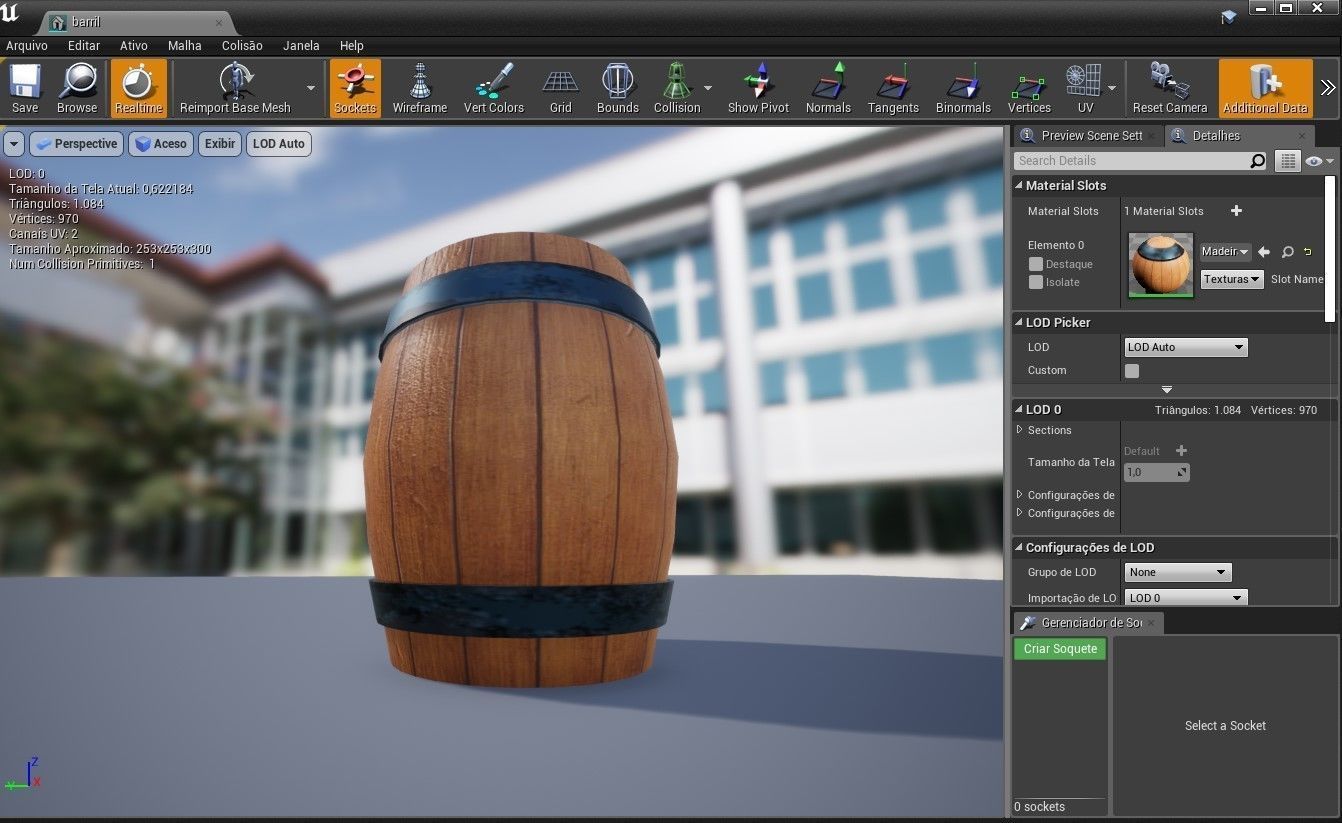Viewport: 1342px width, 823px height.
Task: Select the barril asset tab
Action: 134,22
